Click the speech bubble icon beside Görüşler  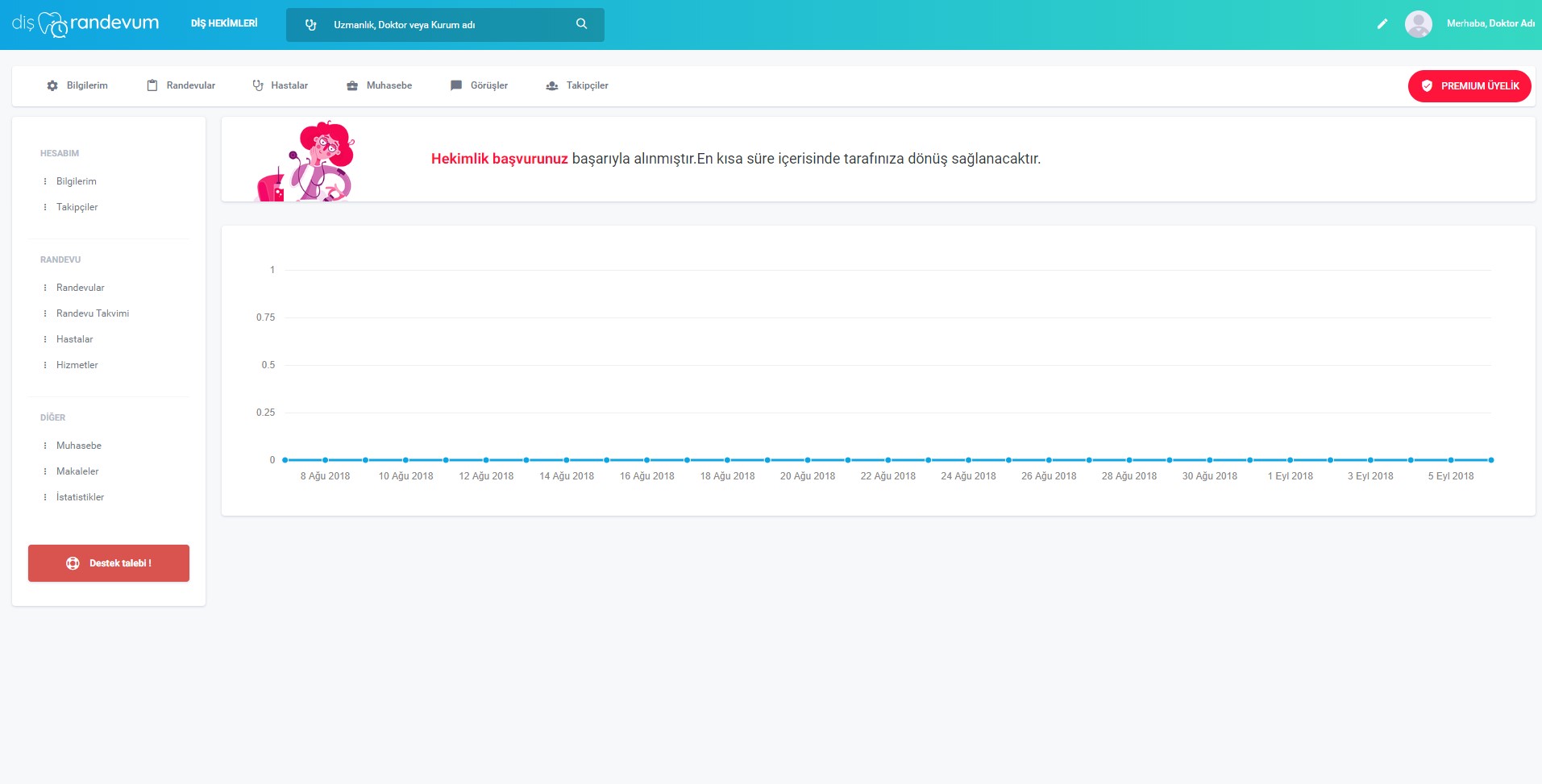456,85
